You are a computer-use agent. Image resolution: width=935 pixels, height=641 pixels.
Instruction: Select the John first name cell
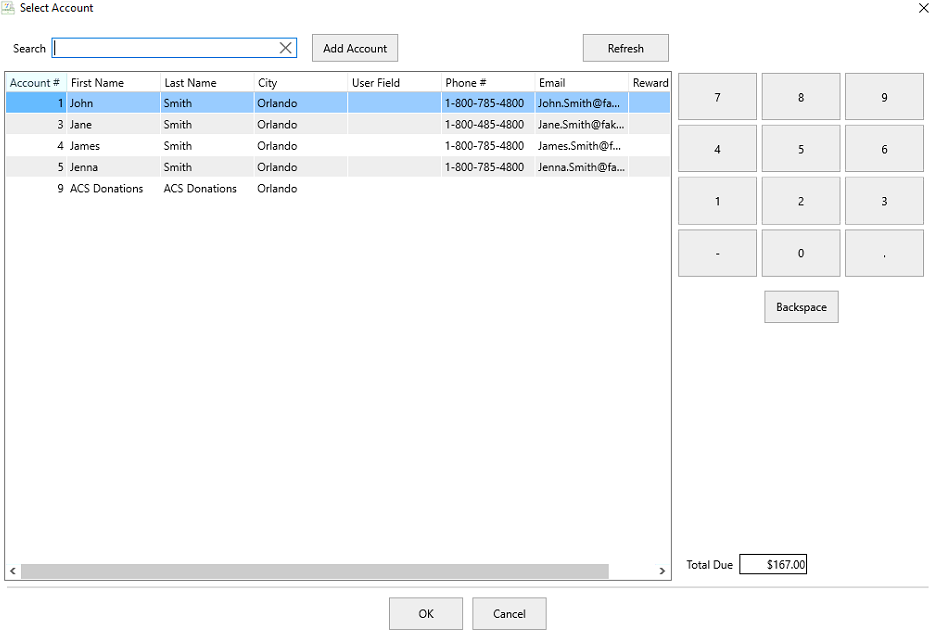click(113, 103)
